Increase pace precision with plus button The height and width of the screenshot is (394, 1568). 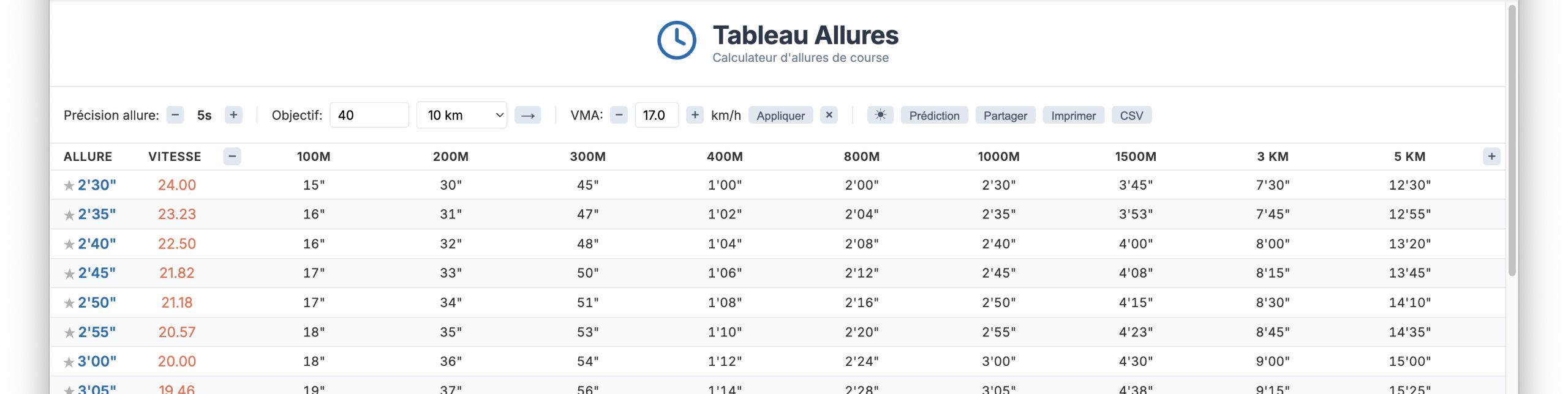tap(233, 115)
